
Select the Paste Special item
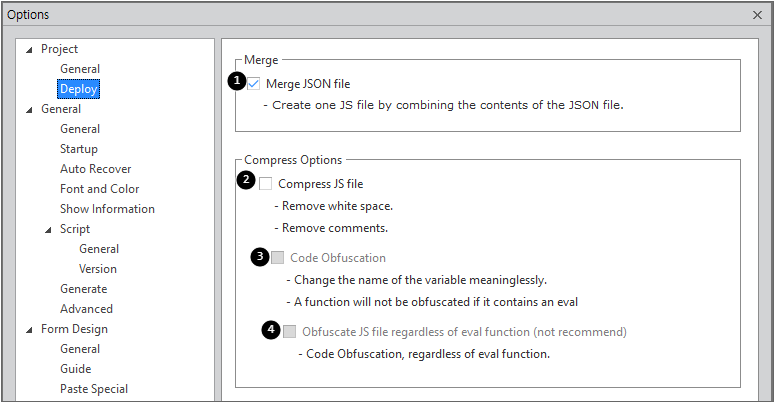click(x=94, y=389)
